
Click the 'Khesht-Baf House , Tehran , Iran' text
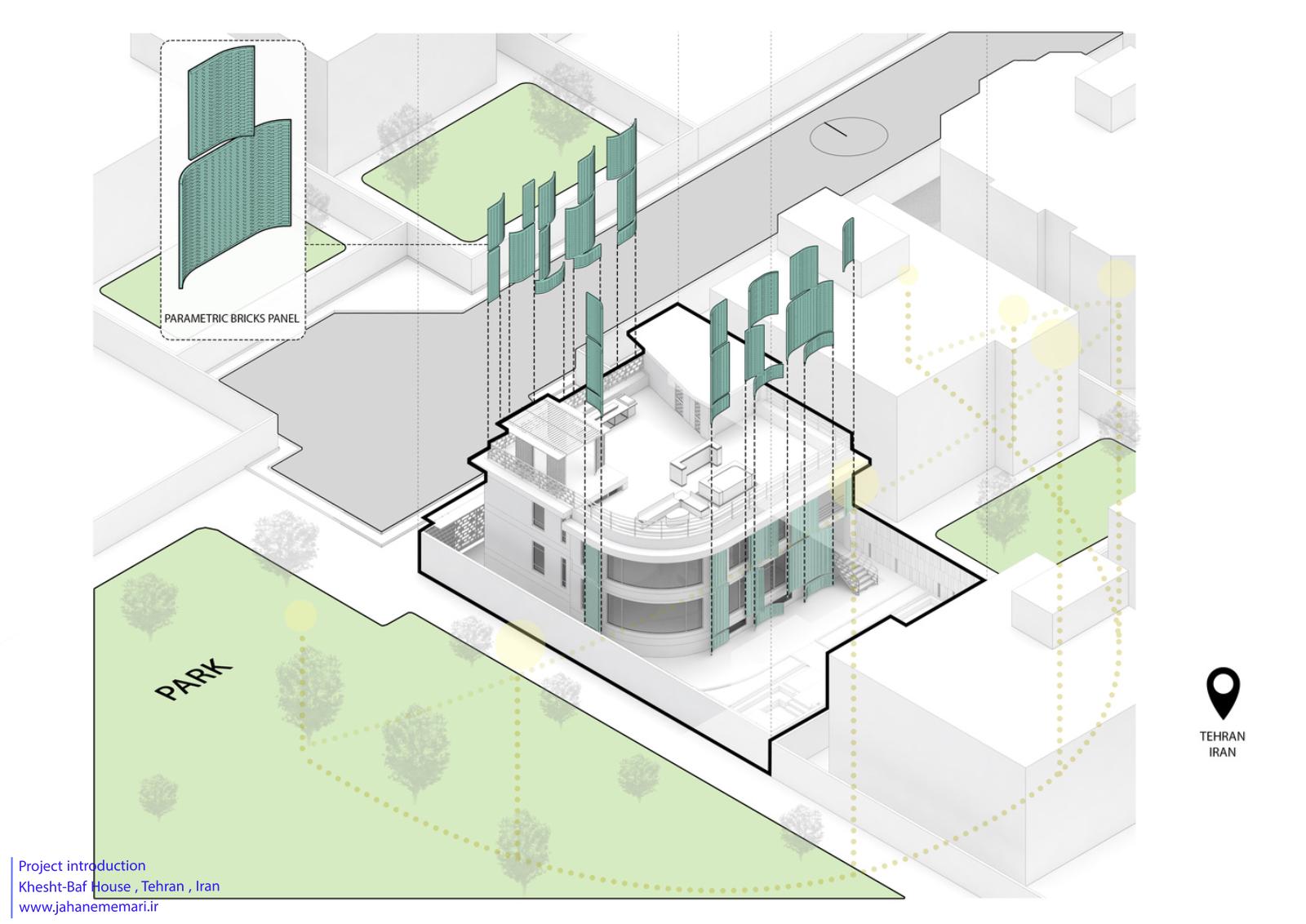click(x=119, y=886)
